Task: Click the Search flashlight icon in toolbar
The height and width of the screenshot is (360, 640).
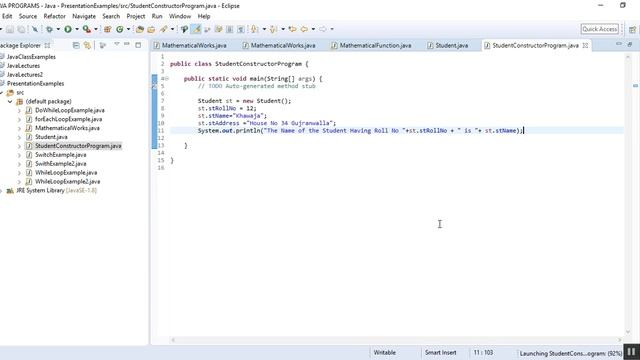Action: click(164, 29)
